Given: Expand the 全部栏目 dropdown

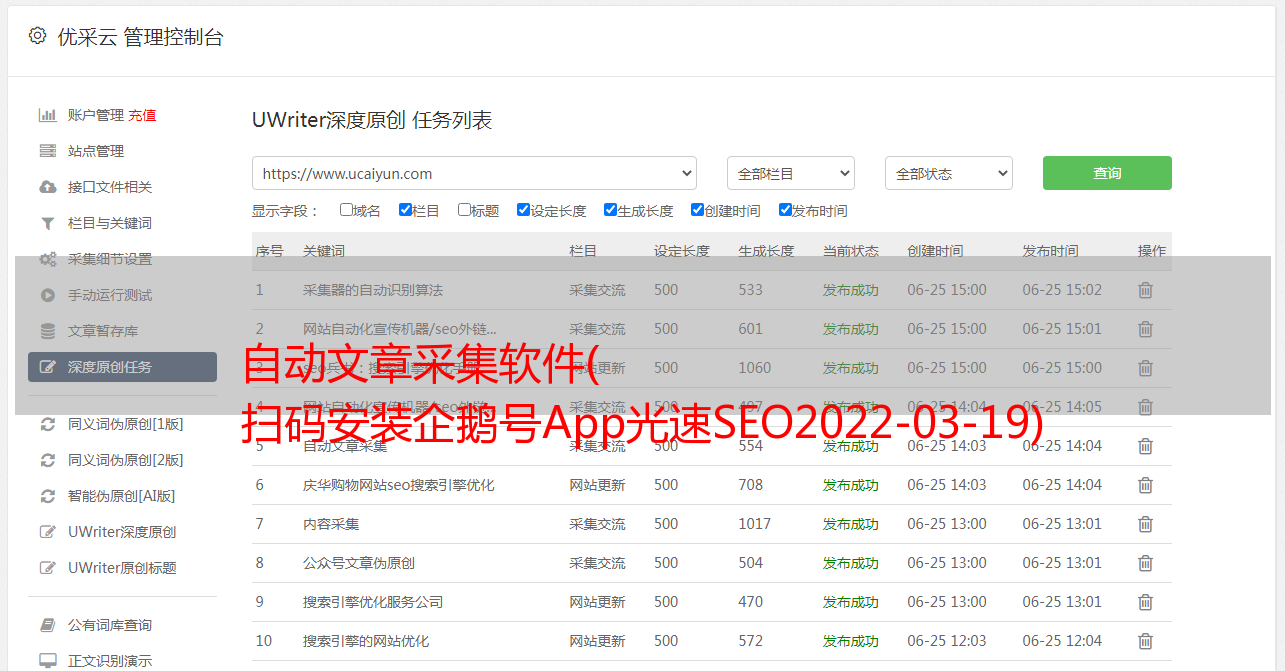Looking at the screenshot, I should pyautogui.click(x=790, y=173).
